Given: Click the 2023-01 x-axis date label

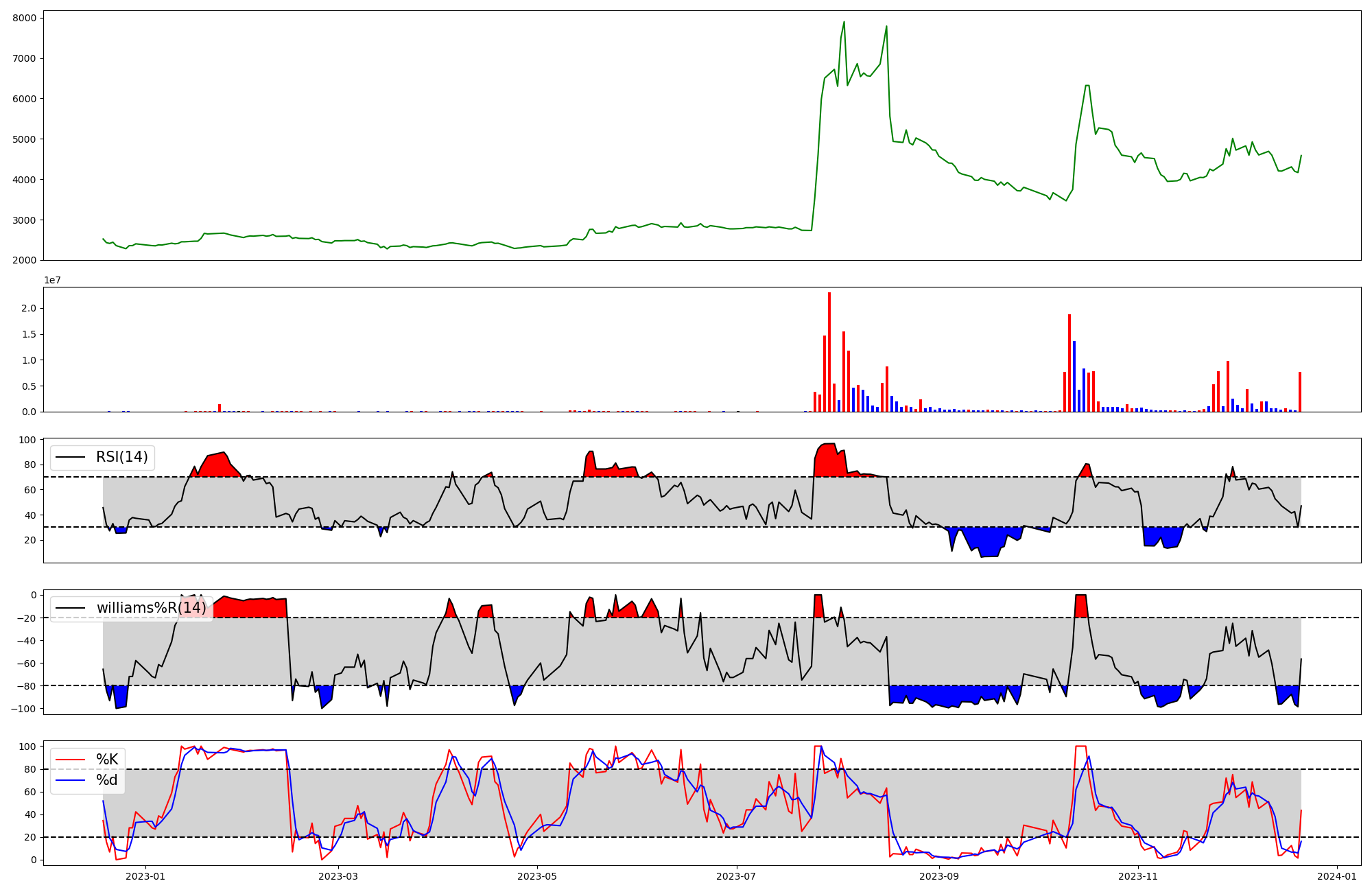Looking at the screenshot, I should tap(145, 876).
